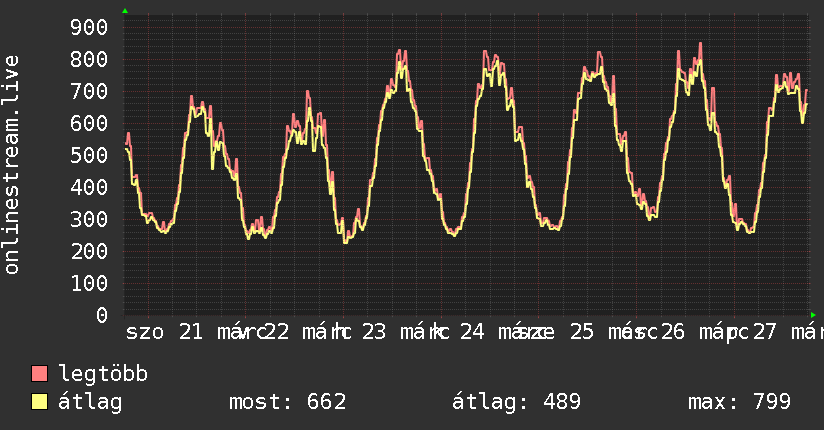824x430 pixels.
Task: Click the 900 y-axis label
Action: [89, 27]
